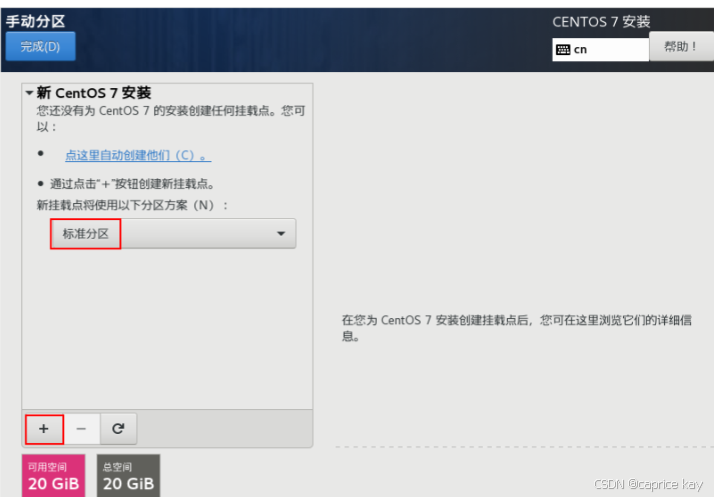Click the 帮助! help button
The height and width of the screenshot is (497, 719).
681,46
